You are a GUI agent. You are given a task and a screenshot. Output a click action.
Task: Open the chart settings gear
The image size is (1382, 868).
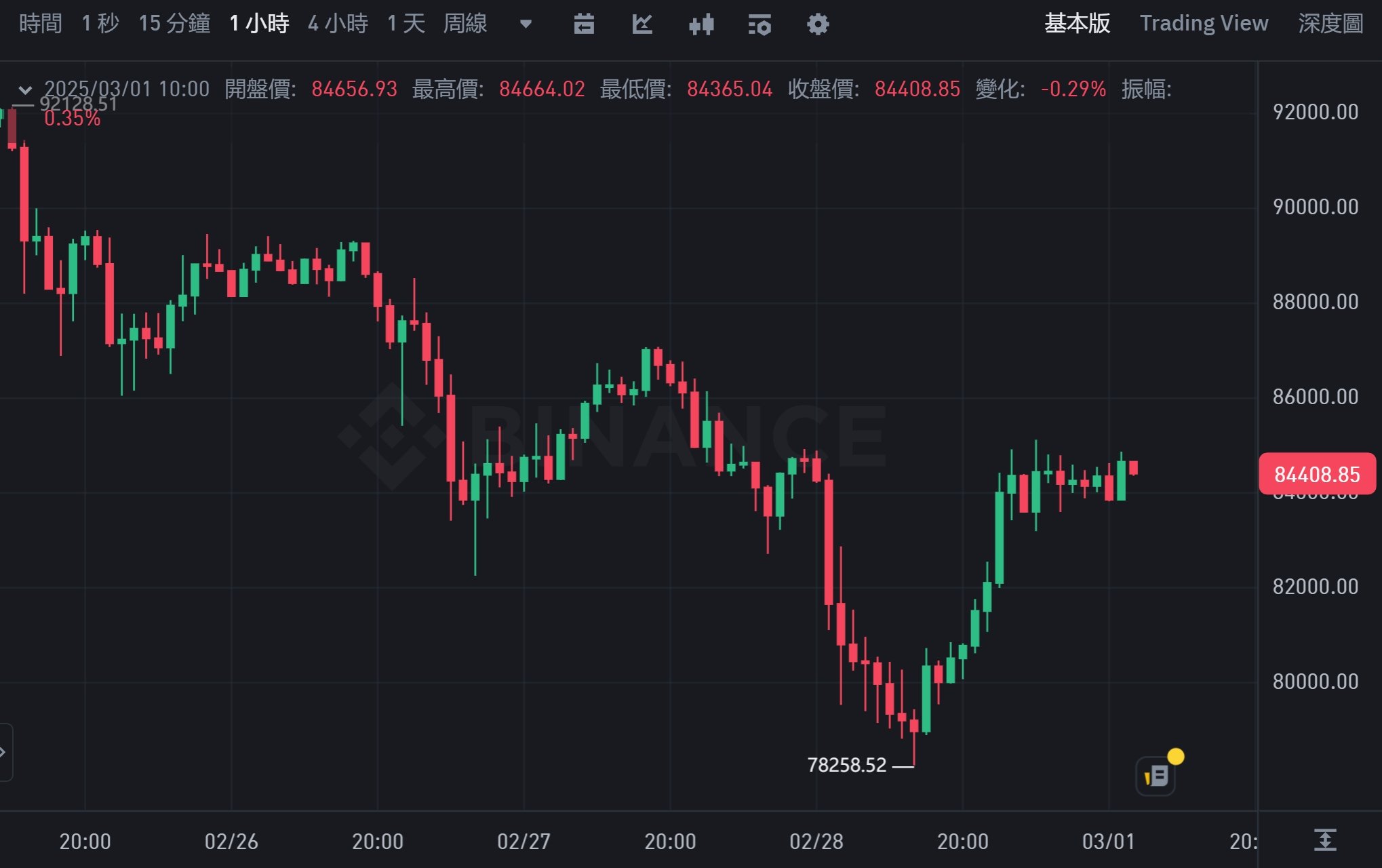818,24
